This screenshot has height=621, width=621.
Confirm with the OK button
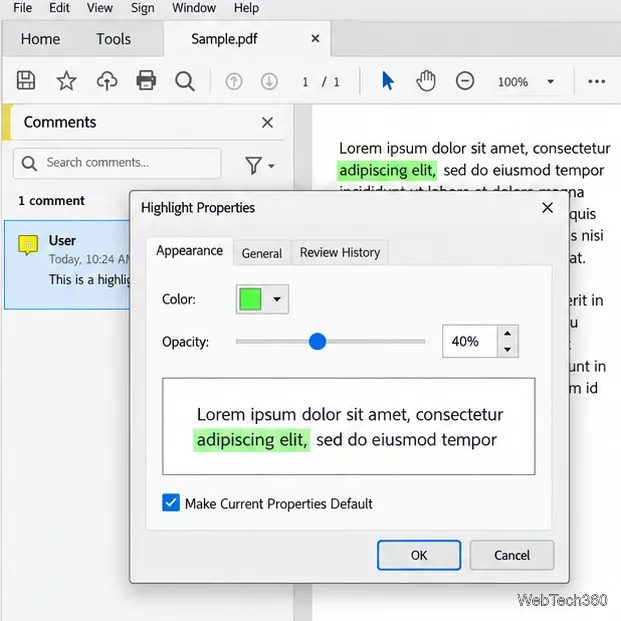click(x=419, y=555)
